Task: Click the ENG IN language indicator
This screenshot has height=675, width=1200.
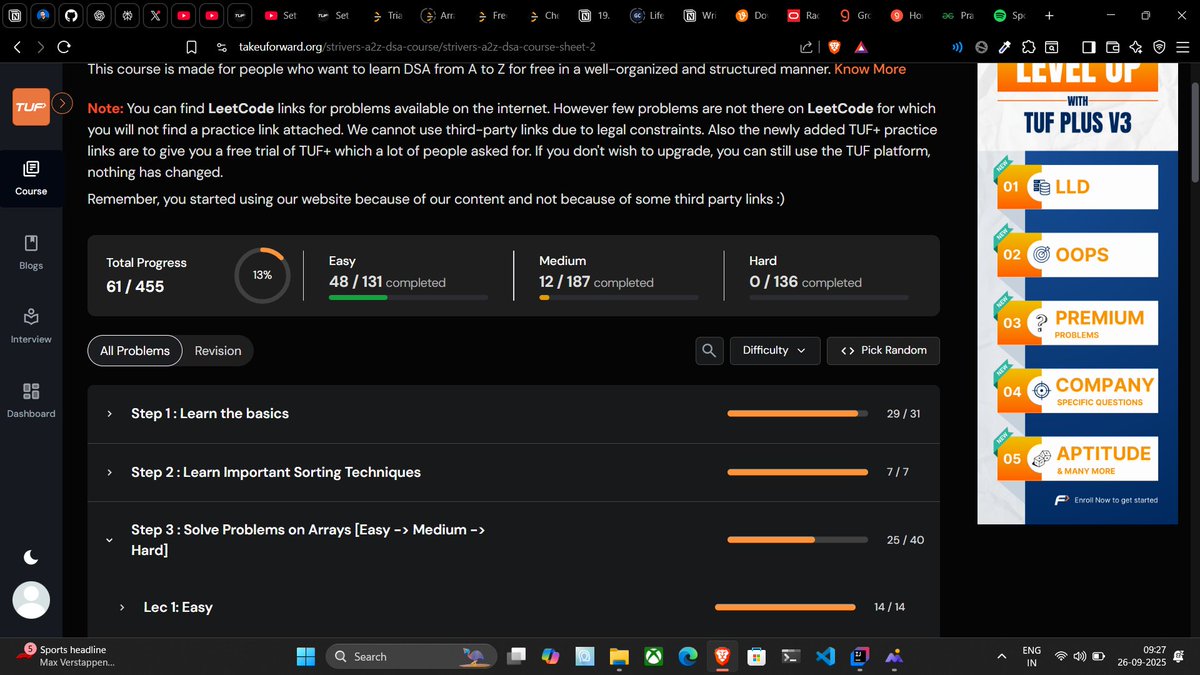Action: [1032, 656]
